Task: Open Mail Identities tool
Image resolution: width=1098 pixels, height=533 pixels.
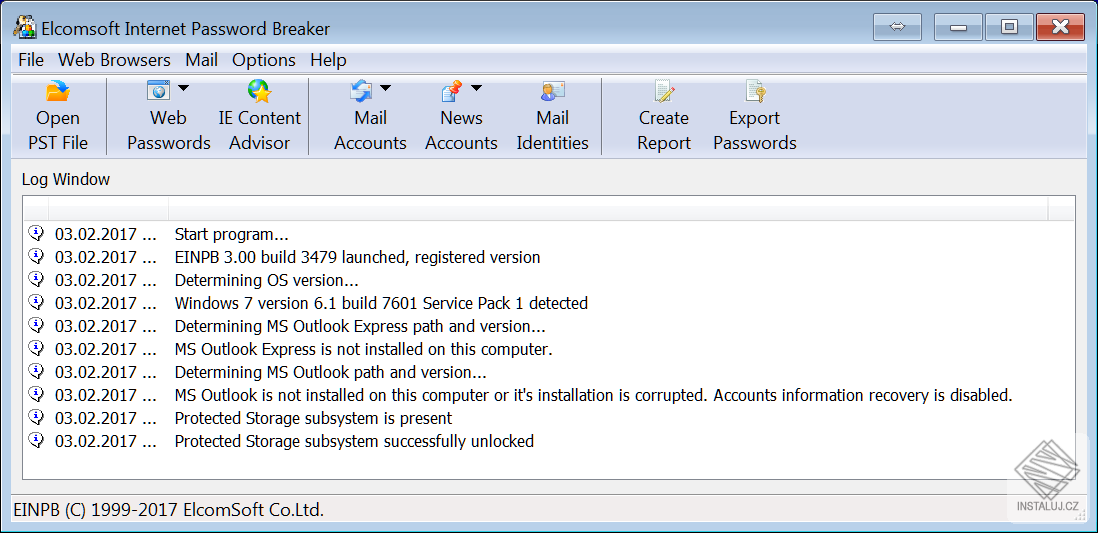Action: pos(552,93)
